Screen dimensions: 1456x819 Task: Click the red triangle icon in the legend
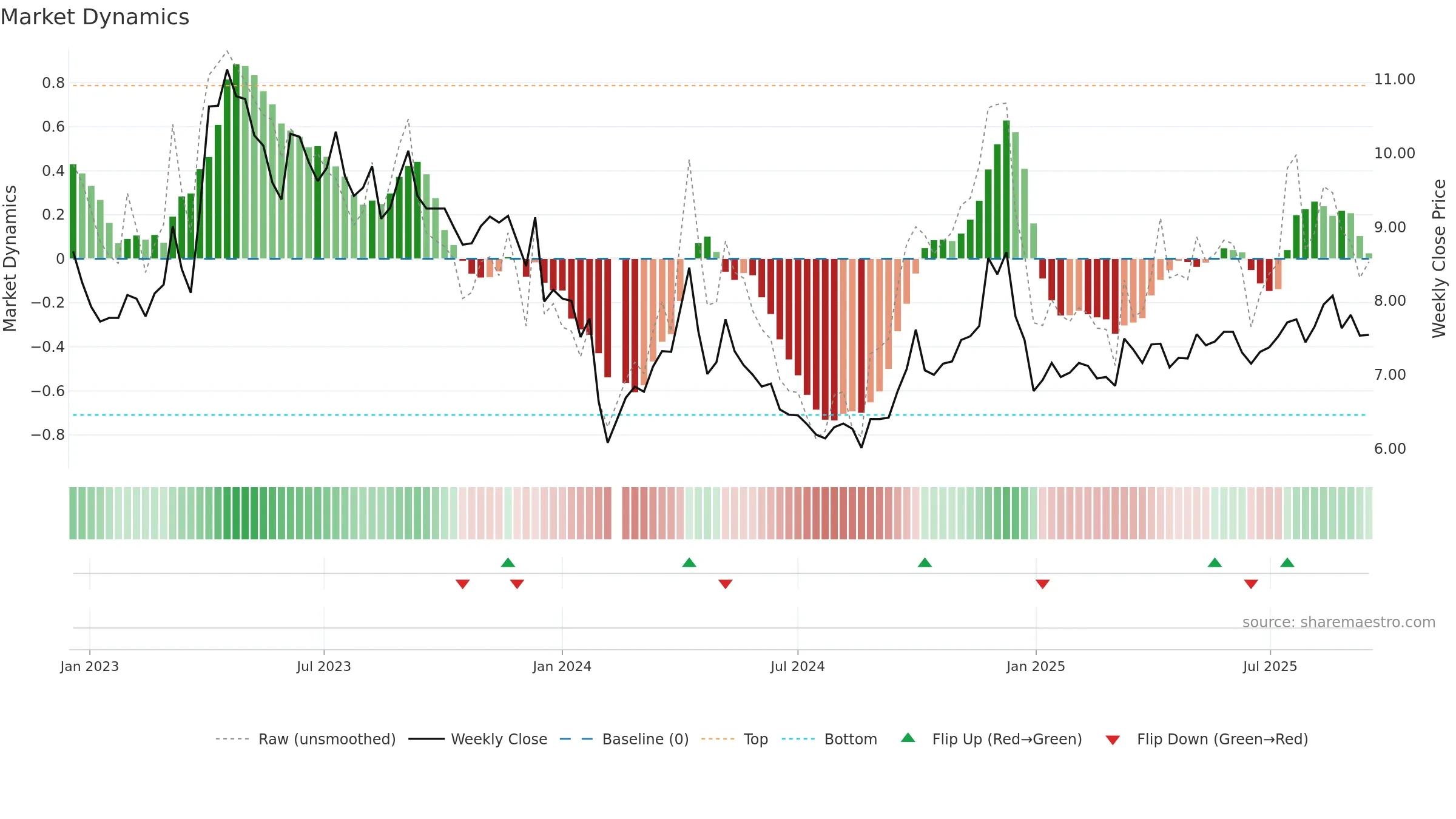point(1113,740)
